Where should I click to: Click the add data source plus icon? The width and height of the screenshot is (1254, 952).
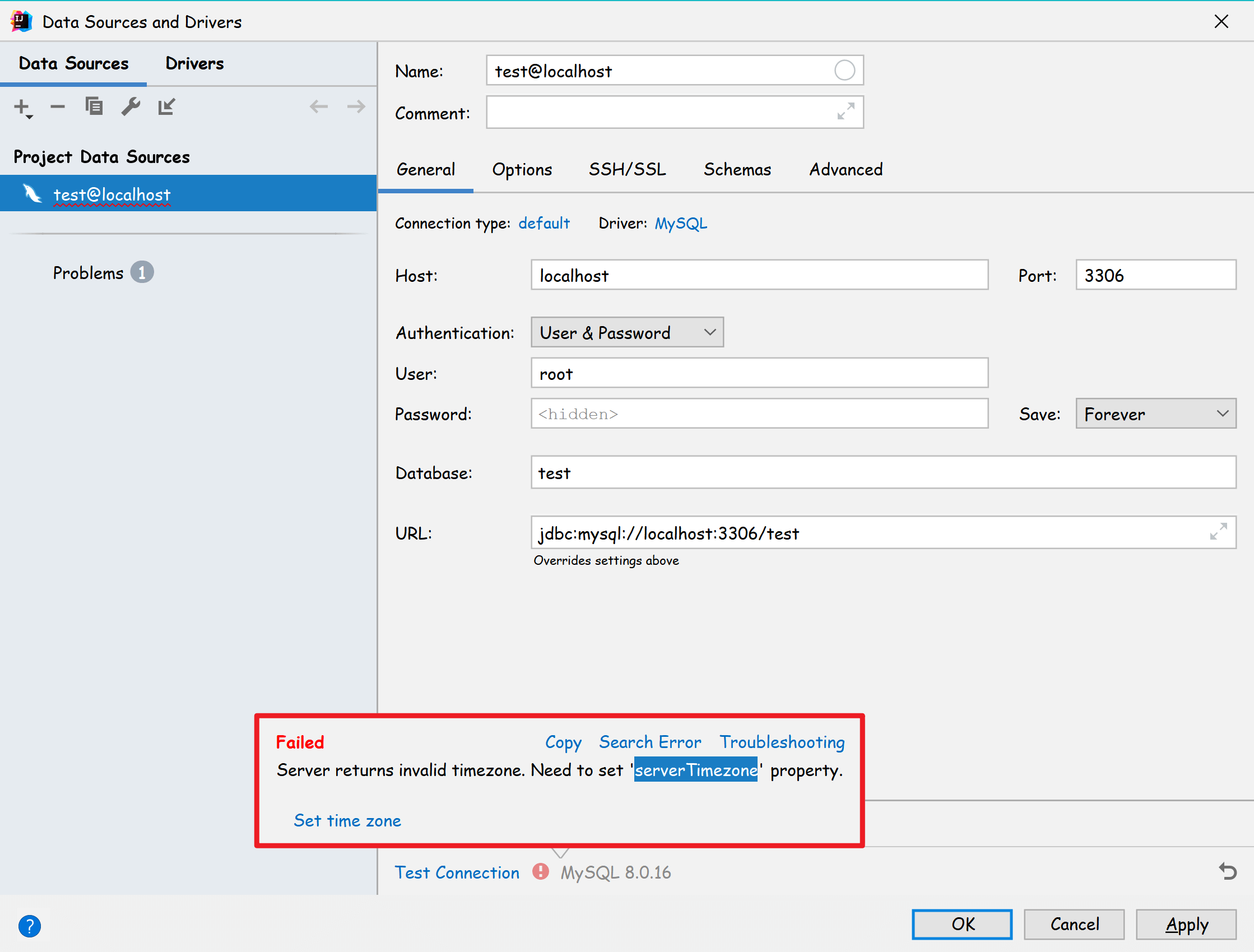(x=21, y=106)
